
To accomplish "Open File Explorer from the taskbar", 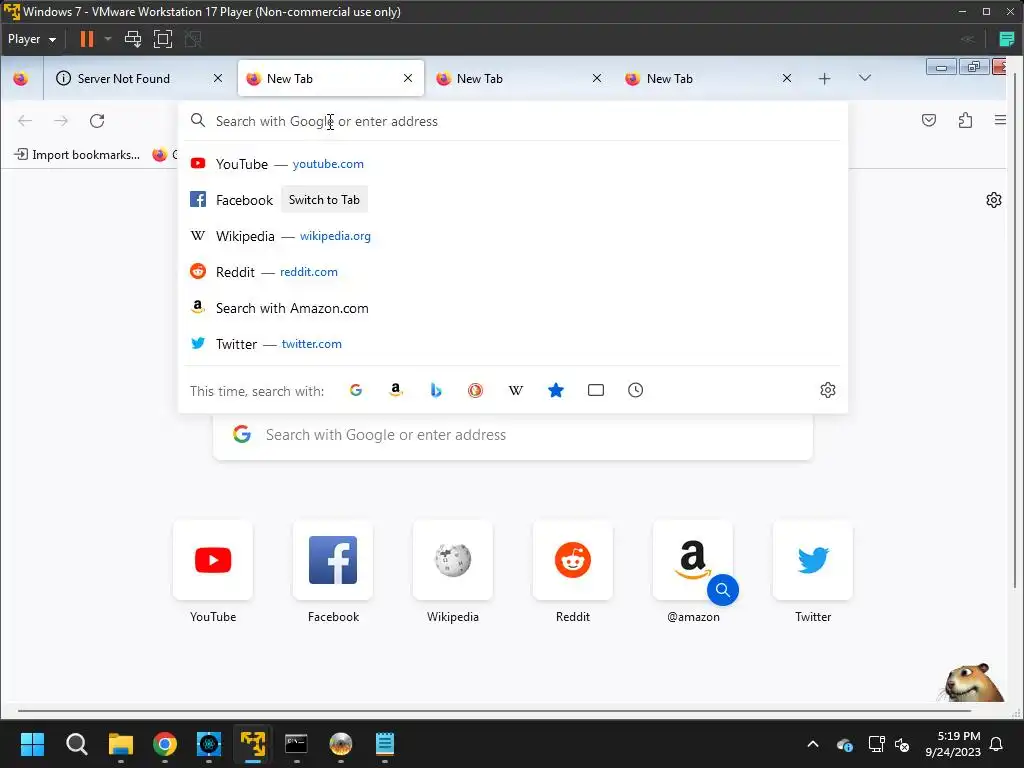I will [121, 744].
